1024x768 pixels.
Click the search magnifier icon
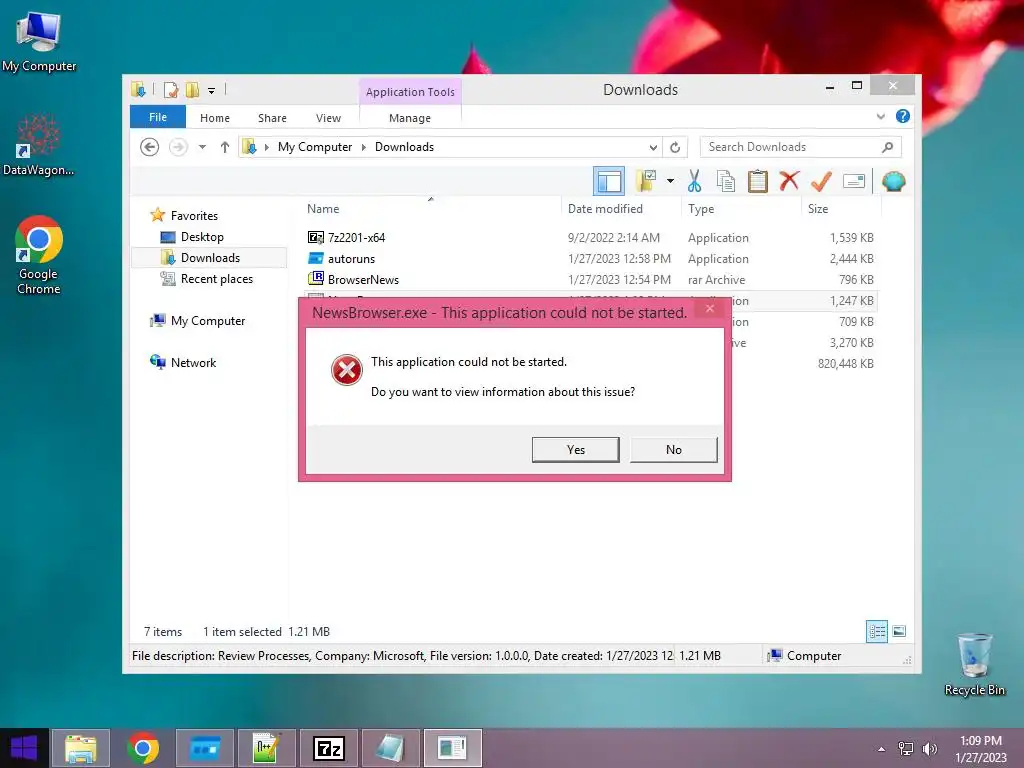(x=887, y=147)
